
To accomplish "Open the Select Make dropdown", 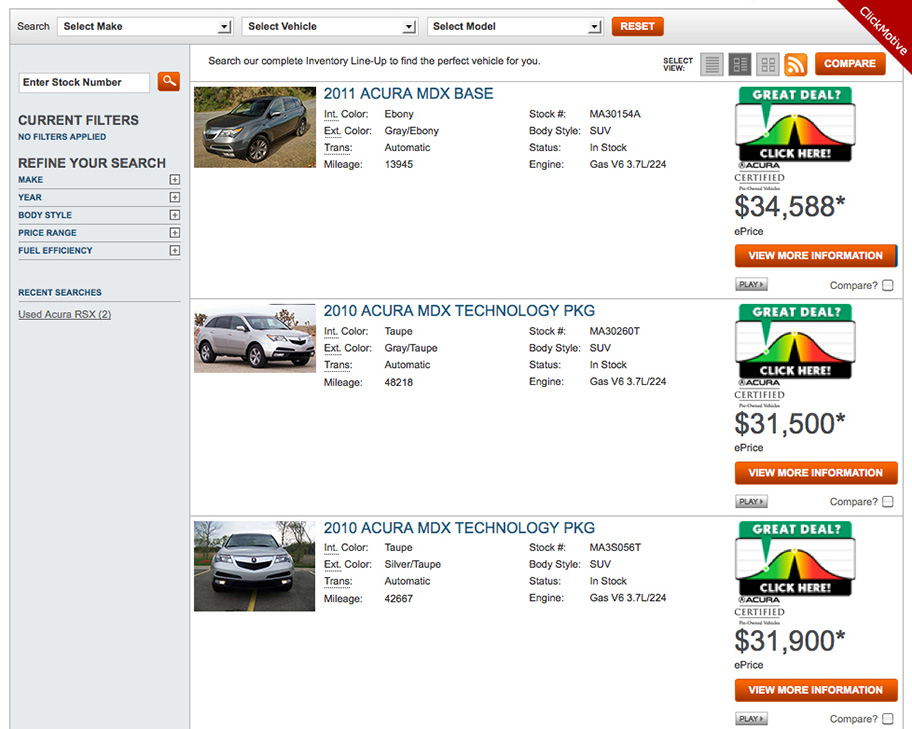I will pyautogui.click(x=145, y=26).
